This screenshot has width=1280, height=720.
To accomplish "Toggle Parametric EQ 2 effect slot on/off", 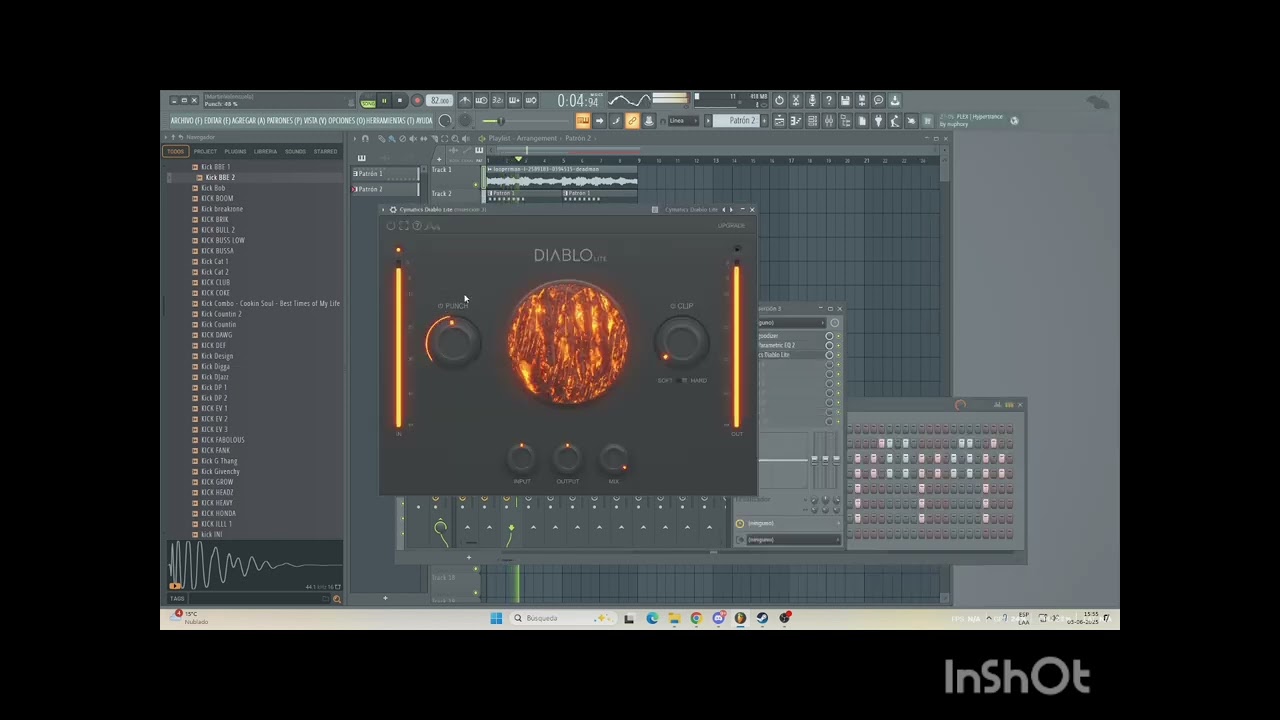I will pyautogui.click(x=829, y=345).
